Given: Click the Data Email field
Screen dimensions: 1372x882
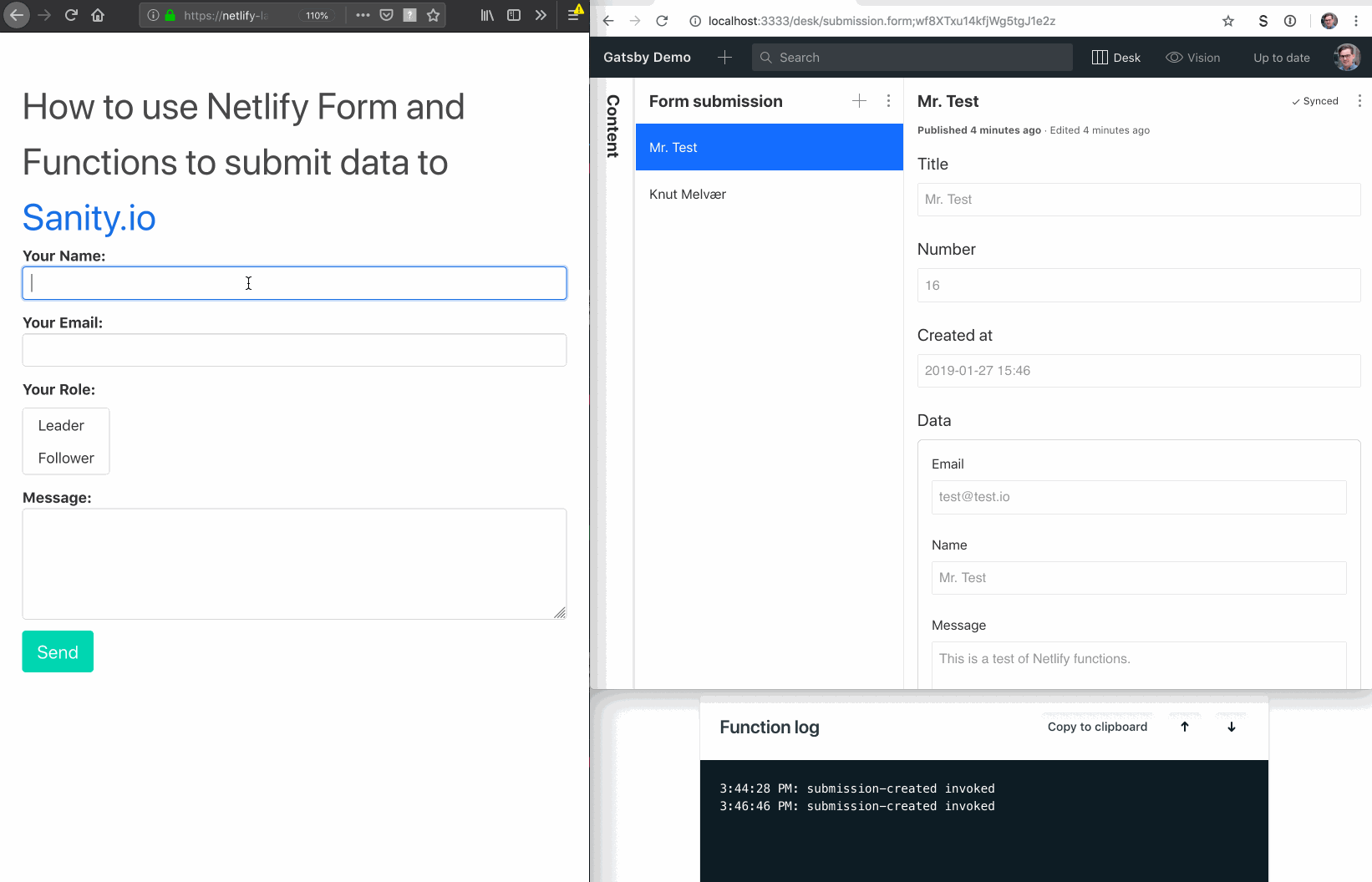Looking at the screenshot, I should (1139, 497).
